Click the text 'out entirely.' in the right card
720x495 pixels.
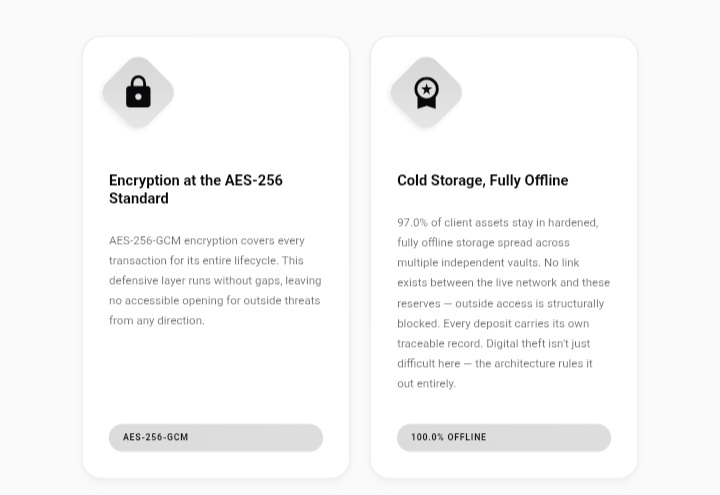coord(427,383)
